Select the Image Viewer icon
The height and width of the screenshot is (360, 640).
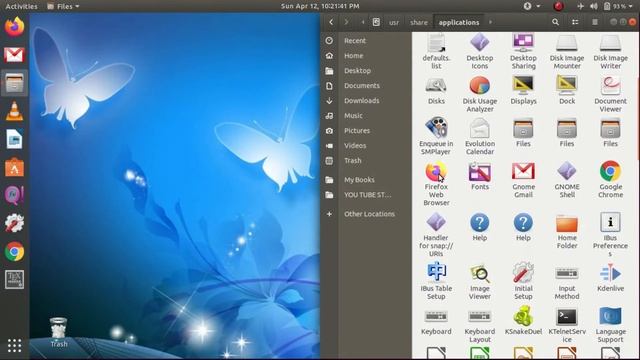[480, 273]
